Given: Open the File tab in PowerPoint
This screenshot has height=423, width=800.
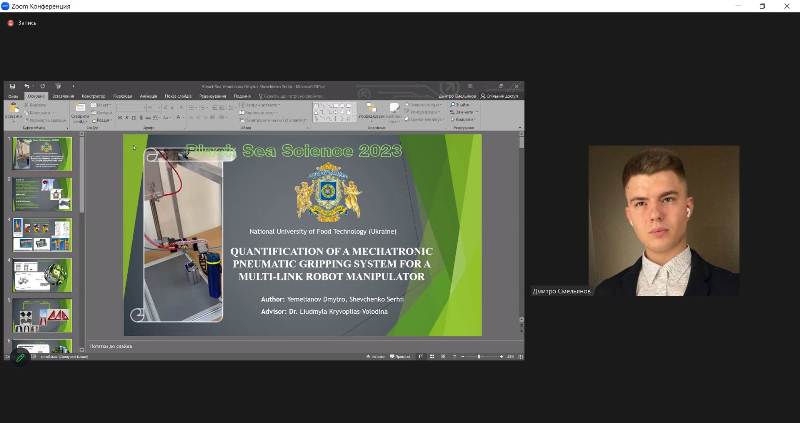Looking at the screenshot, I should [x=13, y=96].
